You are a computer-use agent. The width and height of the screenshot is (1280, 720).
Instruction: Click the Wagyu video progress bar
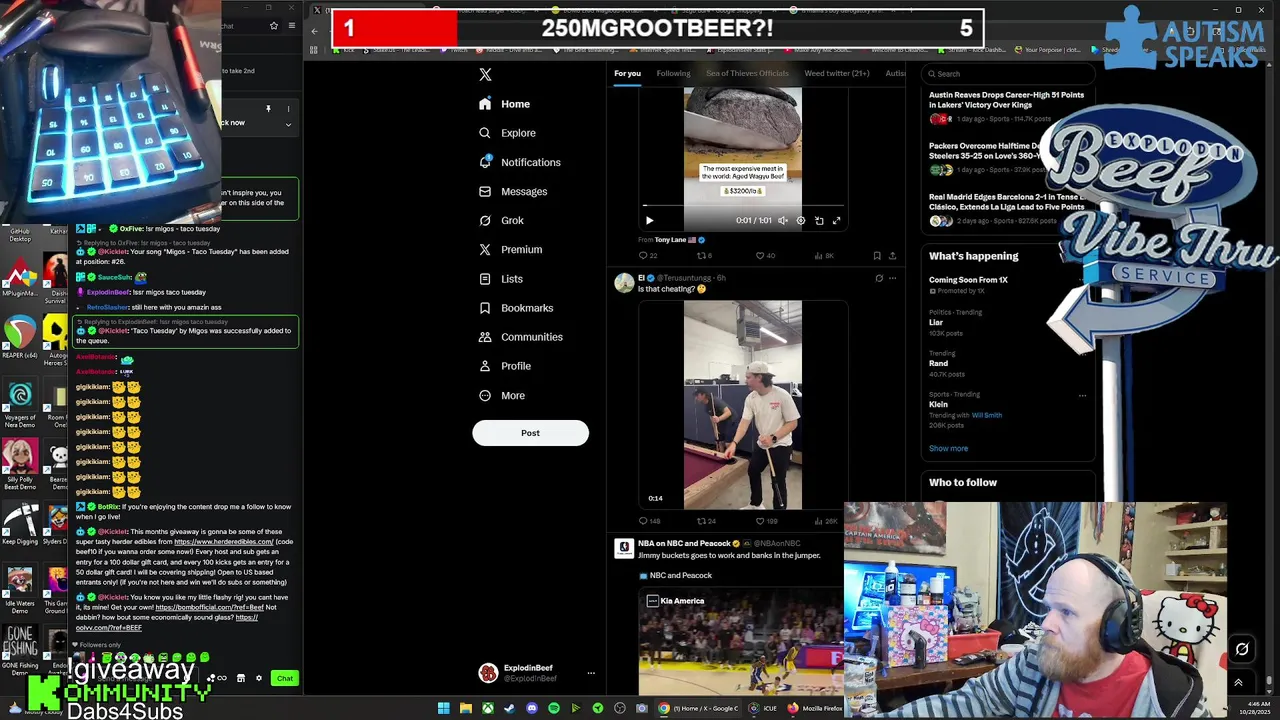click(x=742, y=207)
